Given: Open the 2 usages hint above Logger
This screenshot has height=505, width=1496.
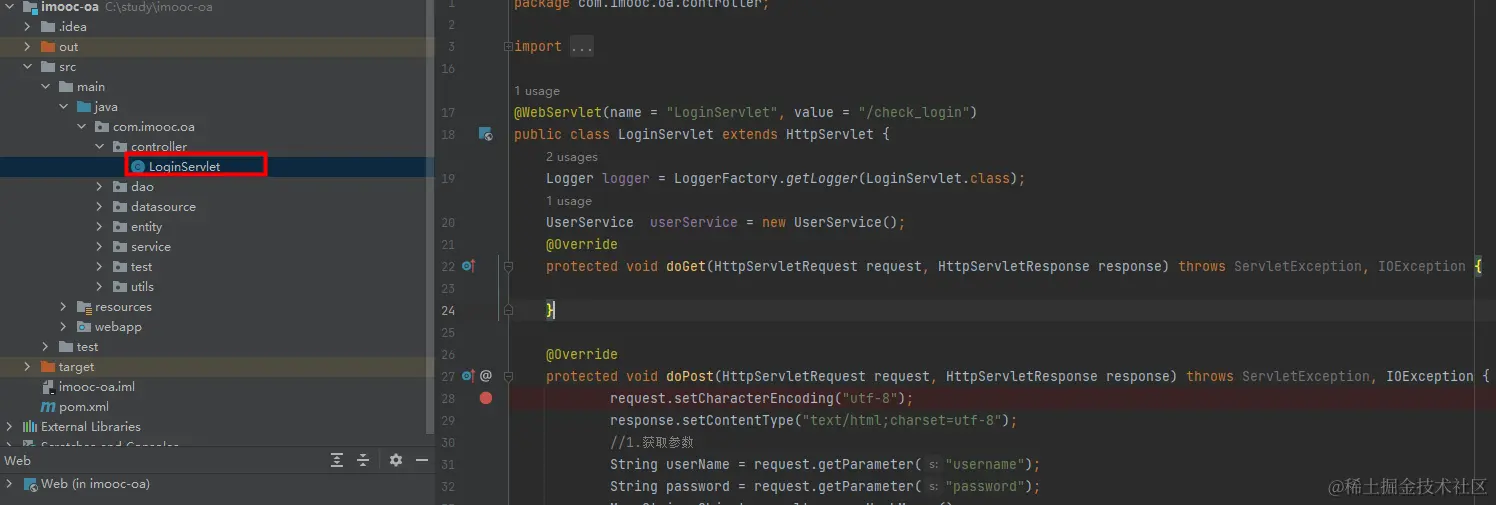Looking at the screenshot, I should pyautogui.click(x=572, y=157).
